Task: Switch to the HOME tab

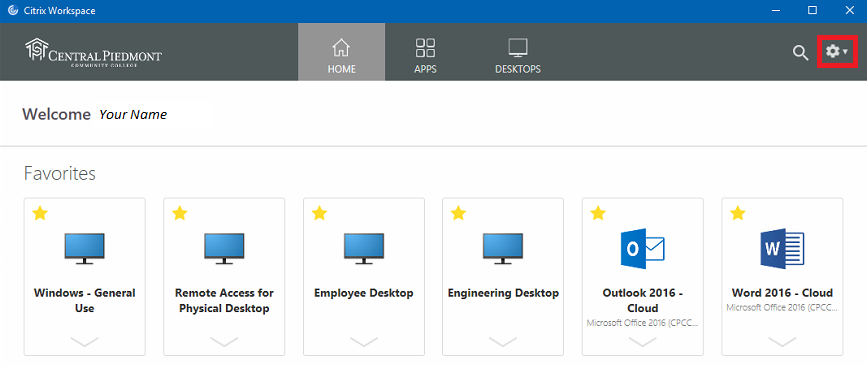Action: coord(341,52)
